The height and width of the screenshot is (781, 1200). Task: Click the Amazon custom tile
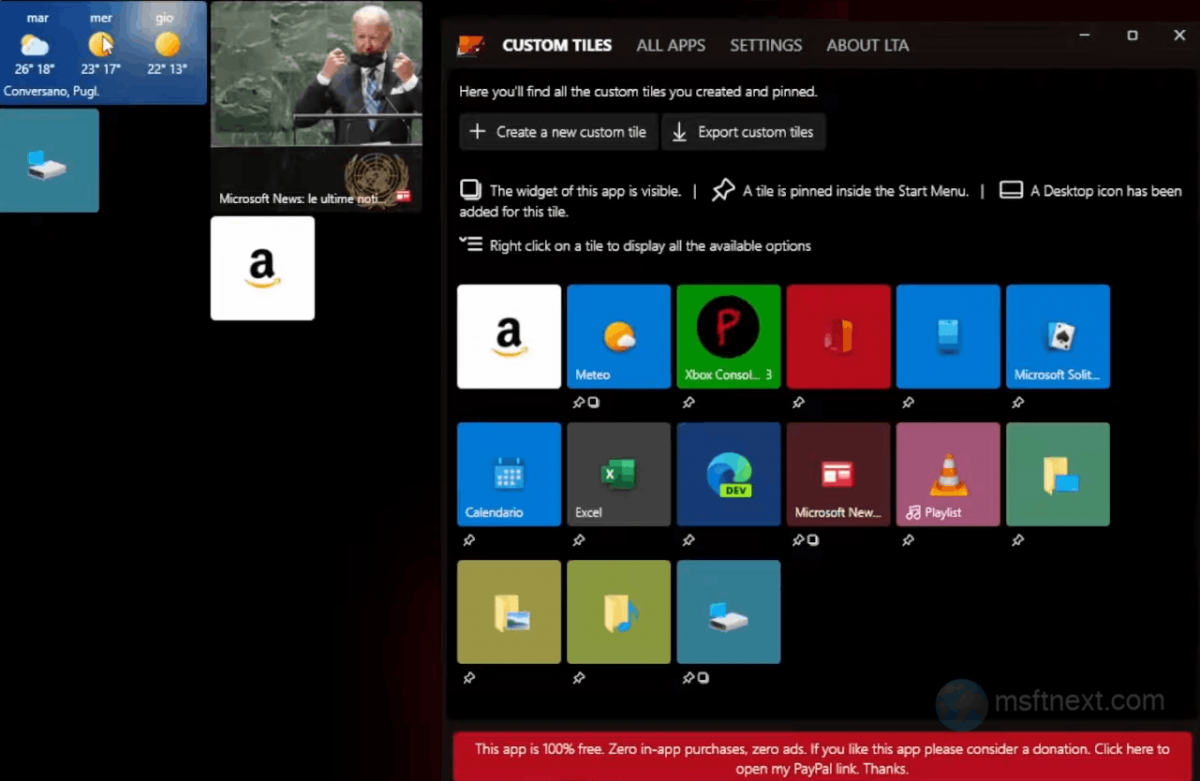point(508,335)
